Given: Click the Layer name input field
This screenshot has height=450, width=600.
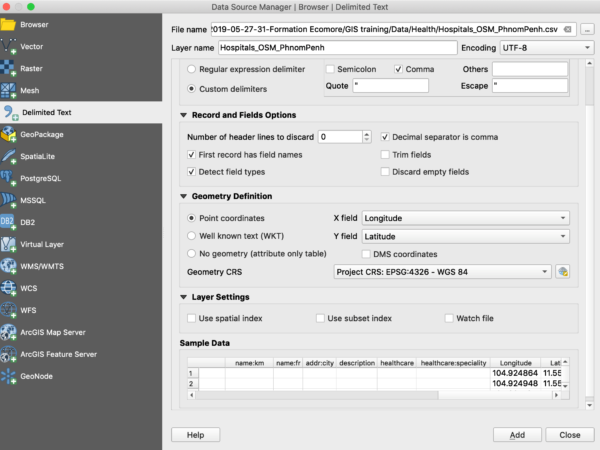Looking at the screenshot, I should 338,48.
